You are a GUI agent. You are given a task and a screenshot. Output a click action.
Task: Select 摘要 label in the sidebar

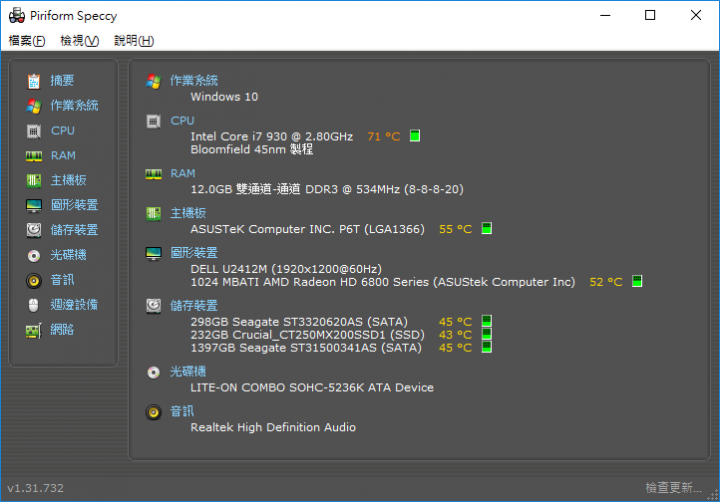pos(62,81)
